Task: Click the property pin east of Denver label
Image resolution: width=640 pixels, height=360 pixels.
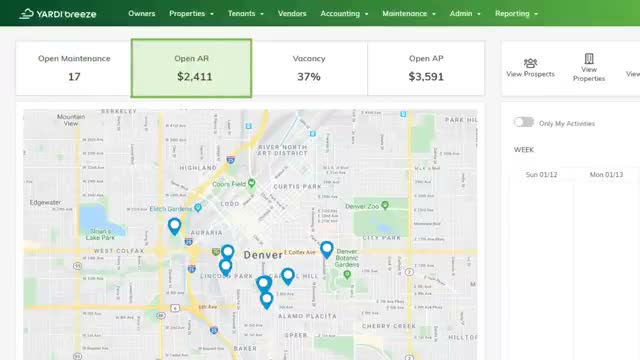Action: [327, 249]
